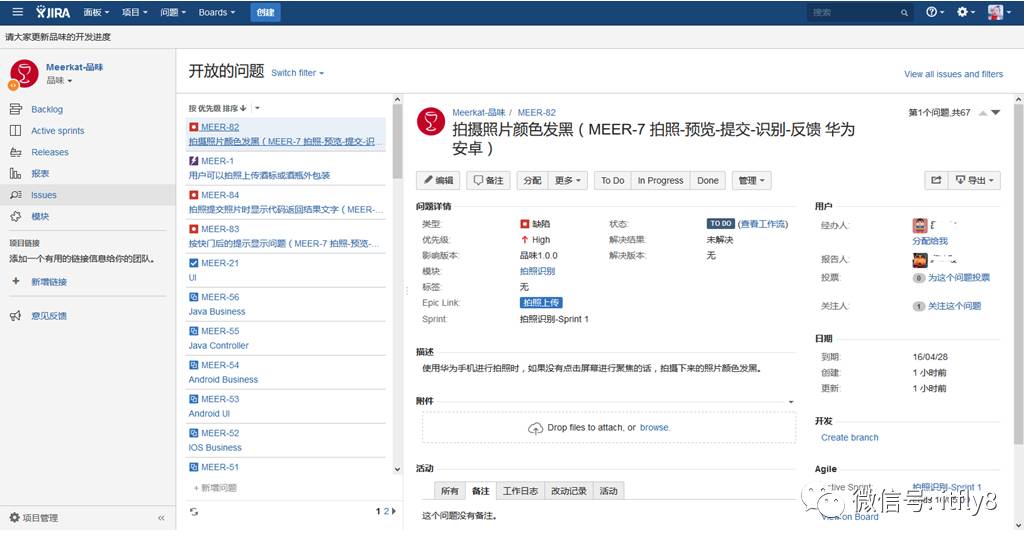
Task: Expand the 品味 board switcher dropdown
Action: tap(59, 80)
